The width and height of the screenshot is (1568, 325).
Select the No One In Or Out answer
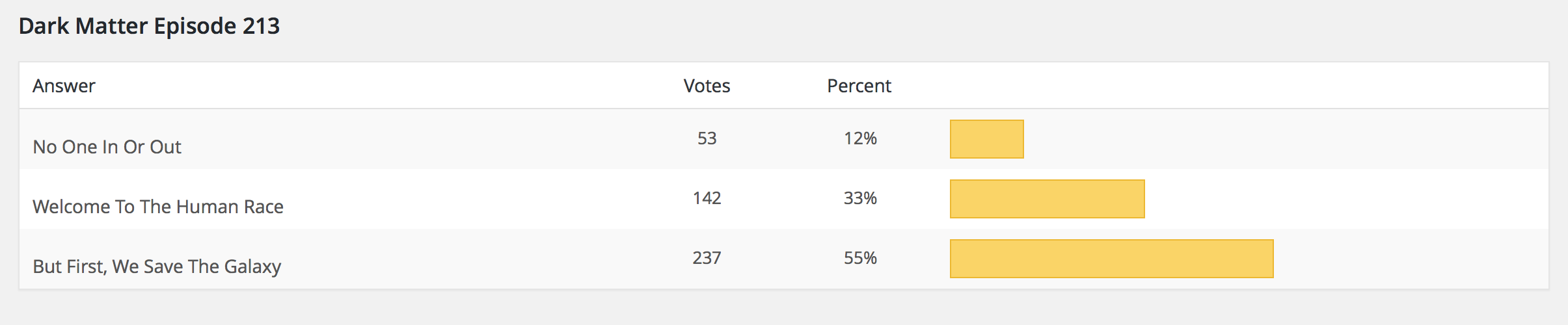[107, 147]
